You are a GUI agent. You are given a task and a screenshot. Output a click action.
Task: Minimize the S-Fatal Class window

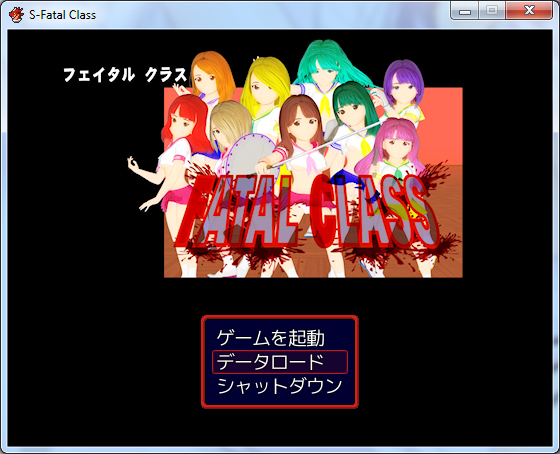coord(465,11)
